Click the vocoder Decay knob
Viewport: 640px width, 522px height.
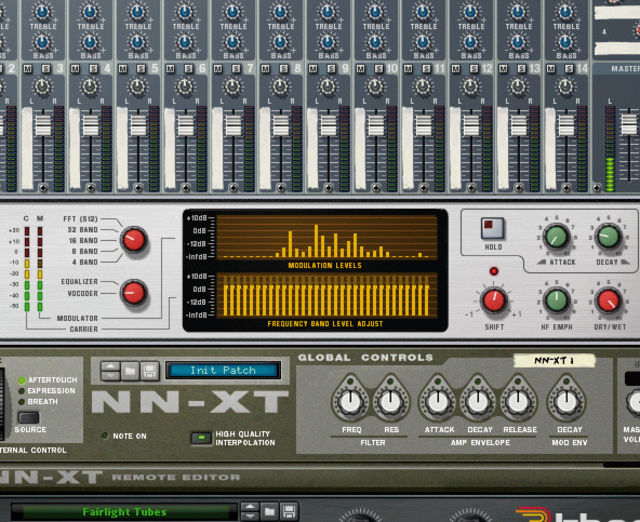click(x=608, y=236)
